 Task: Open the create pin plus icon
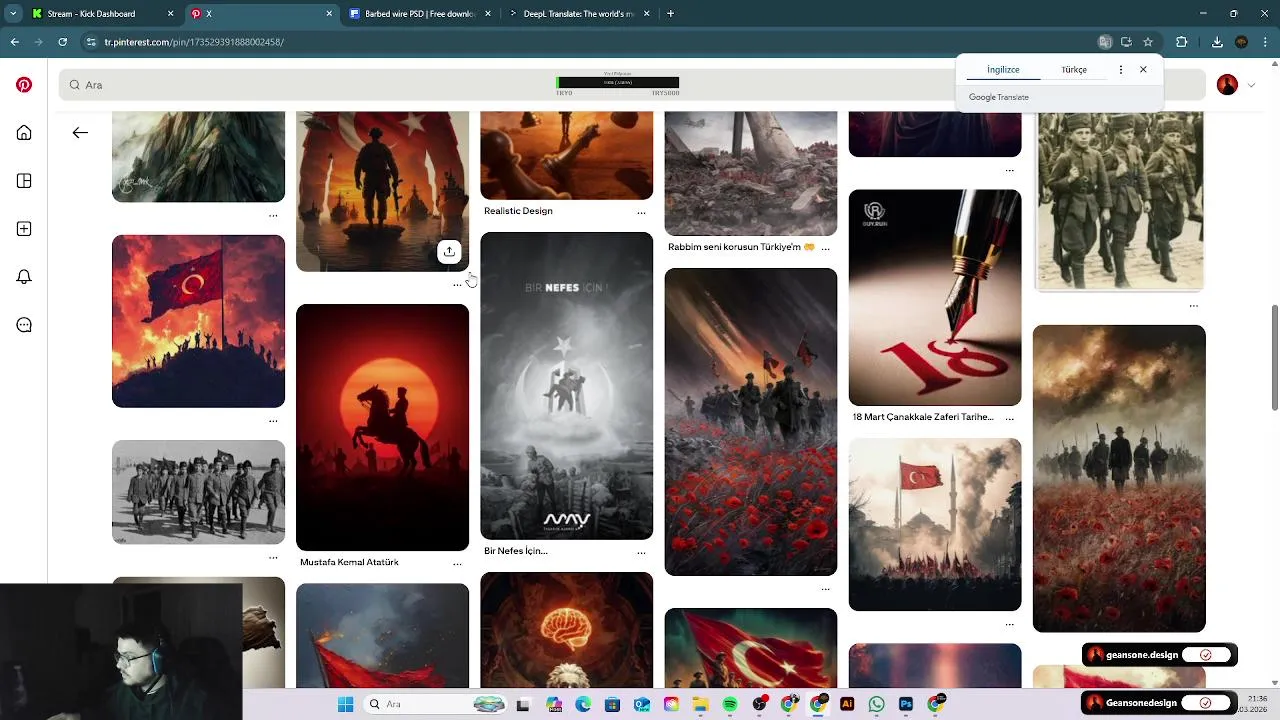tap(24, 229)
